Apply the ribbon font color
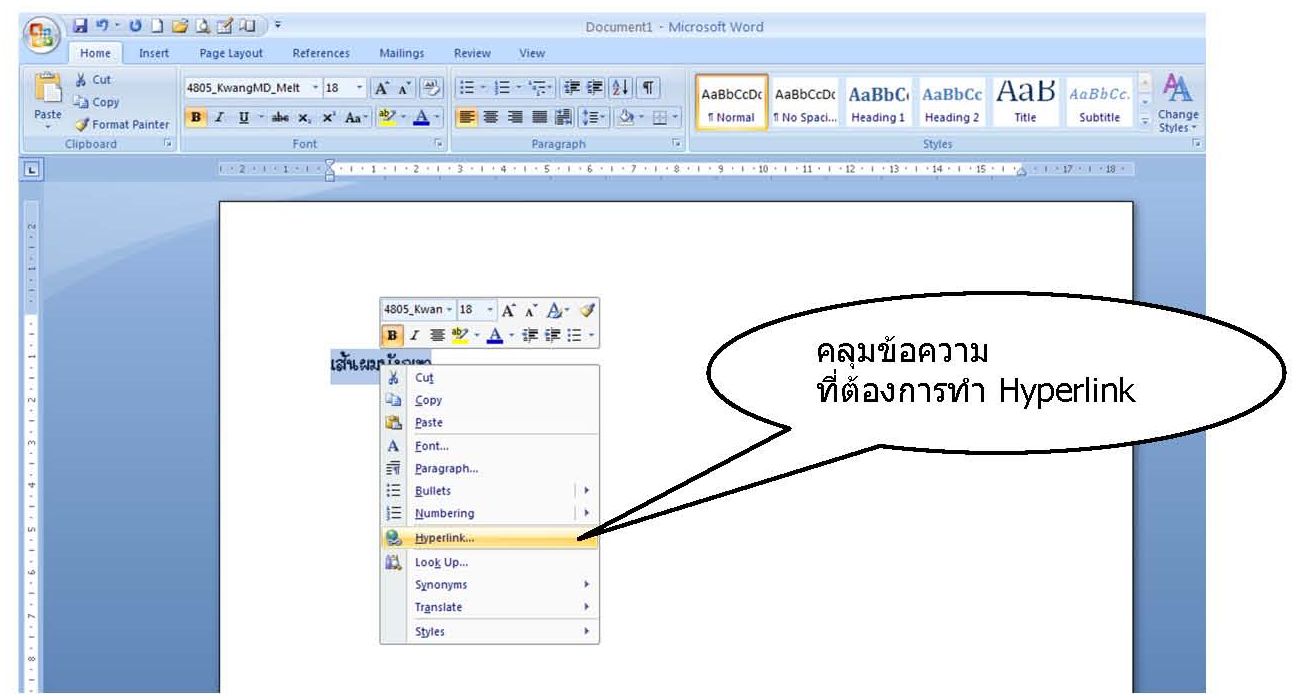1299x700 pixels. pyautogui.click(x=420, y=117)
